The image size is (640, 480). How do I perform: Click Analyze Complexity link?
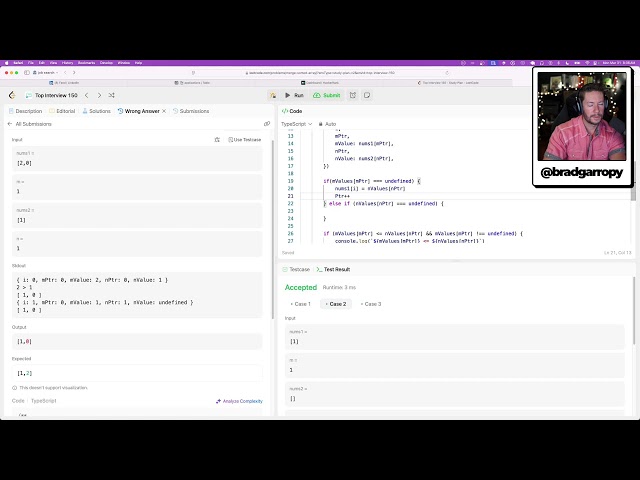(239, 401)
